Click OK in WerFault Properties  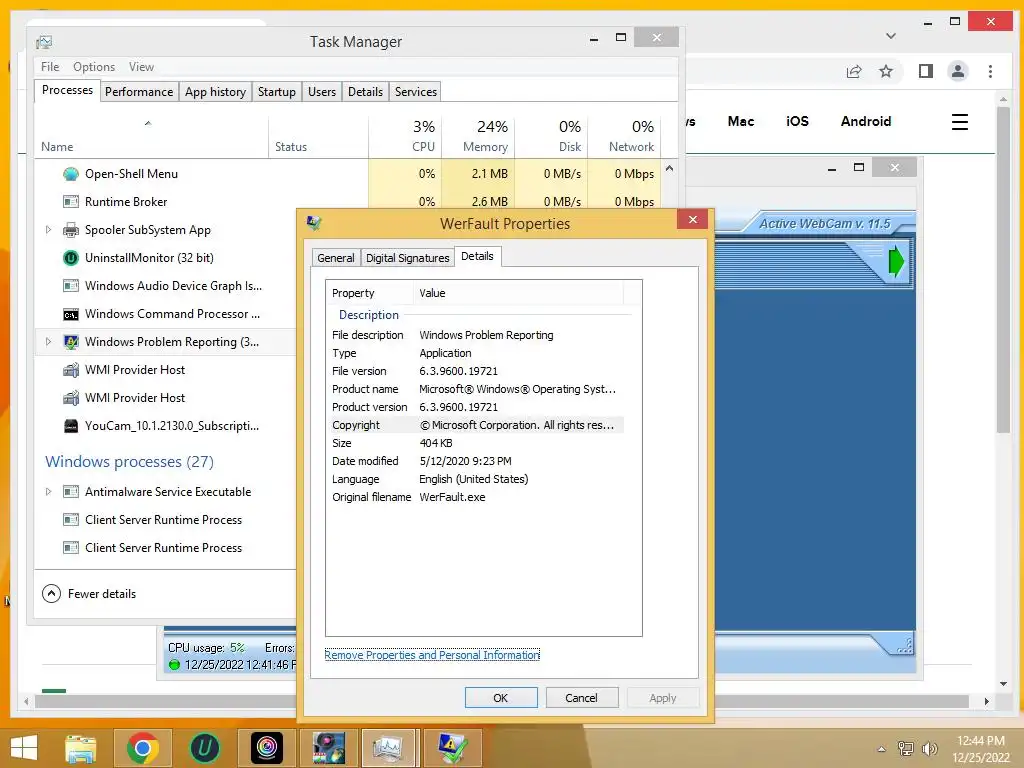(x=501, y=698)
